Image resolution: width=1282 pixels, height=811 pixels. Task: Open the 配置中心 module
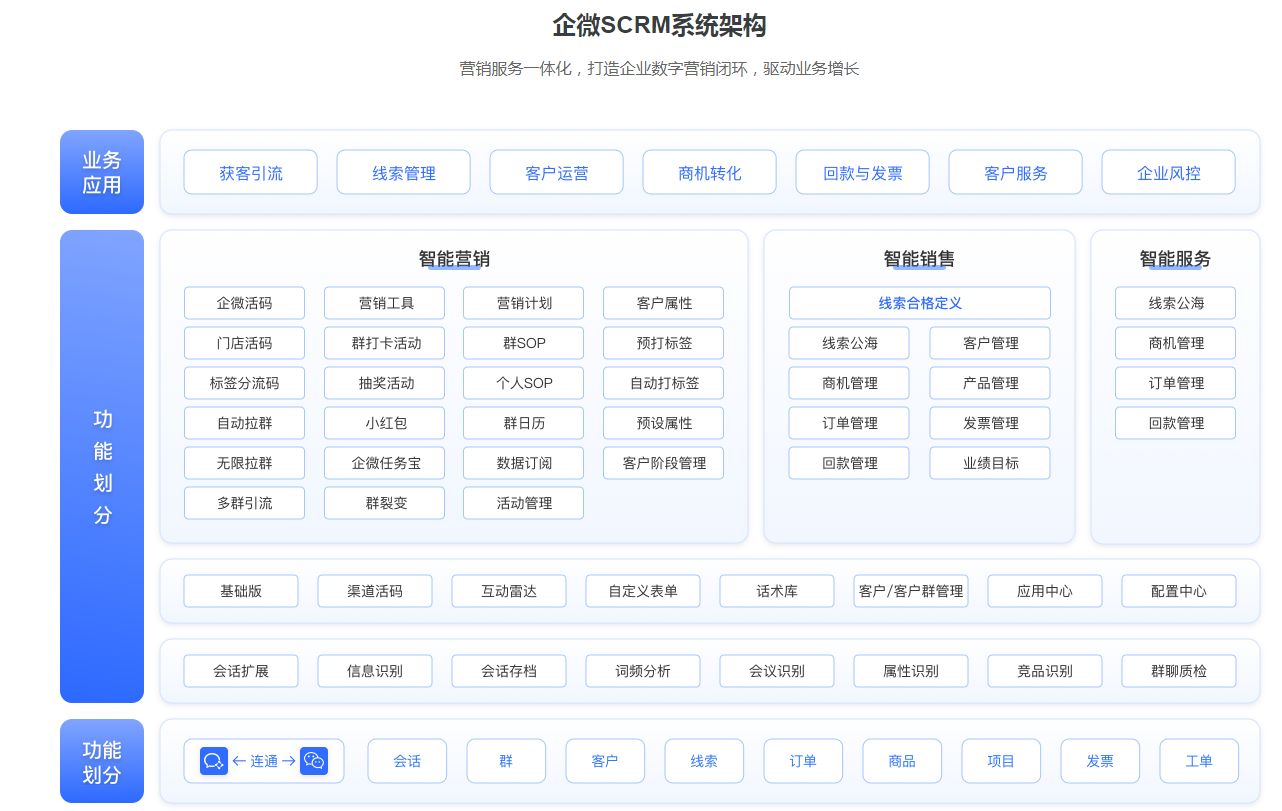point(1179,591)
